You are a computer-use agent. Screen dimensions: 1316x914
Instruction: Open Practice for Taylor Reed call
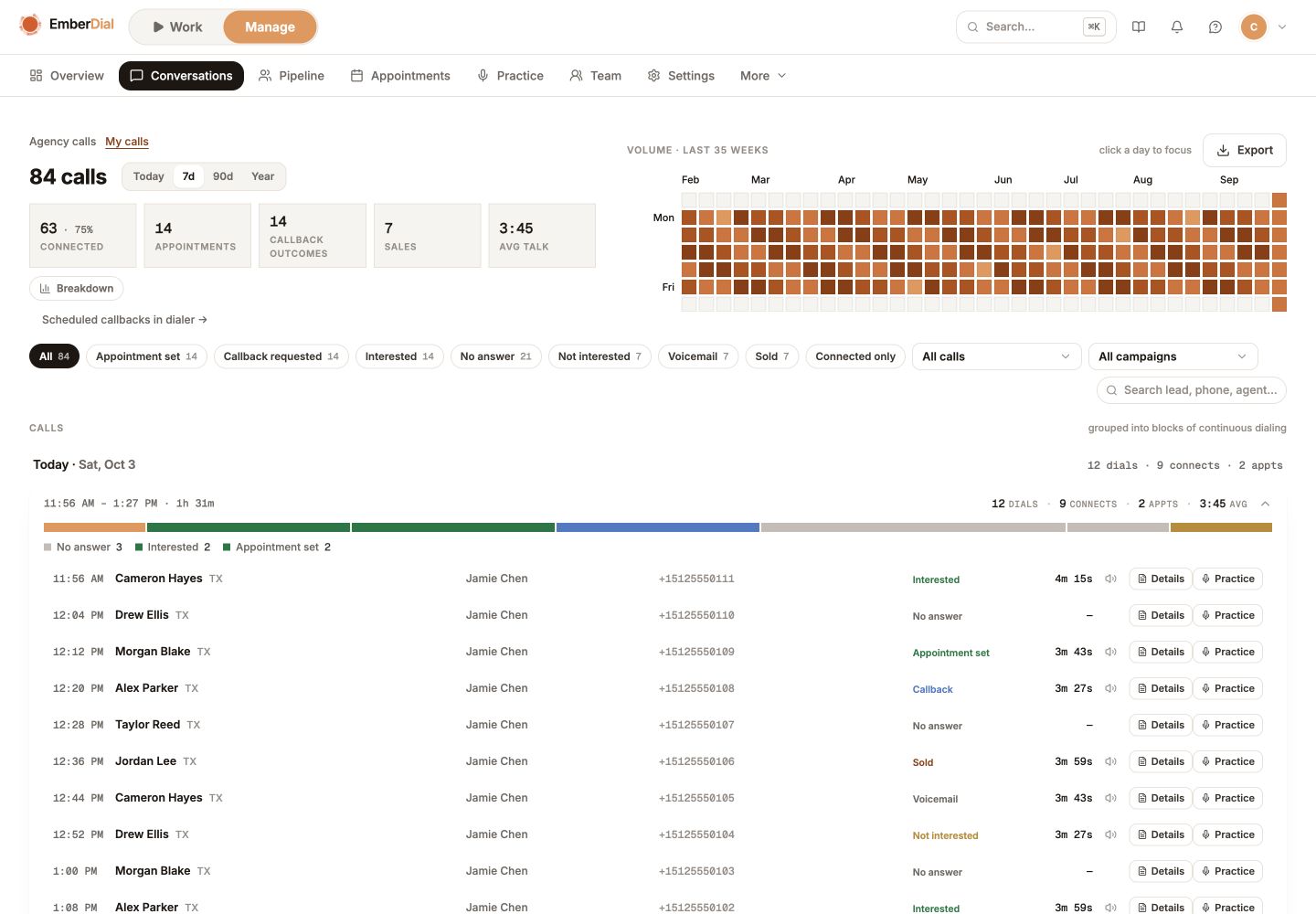point(1227,725)
